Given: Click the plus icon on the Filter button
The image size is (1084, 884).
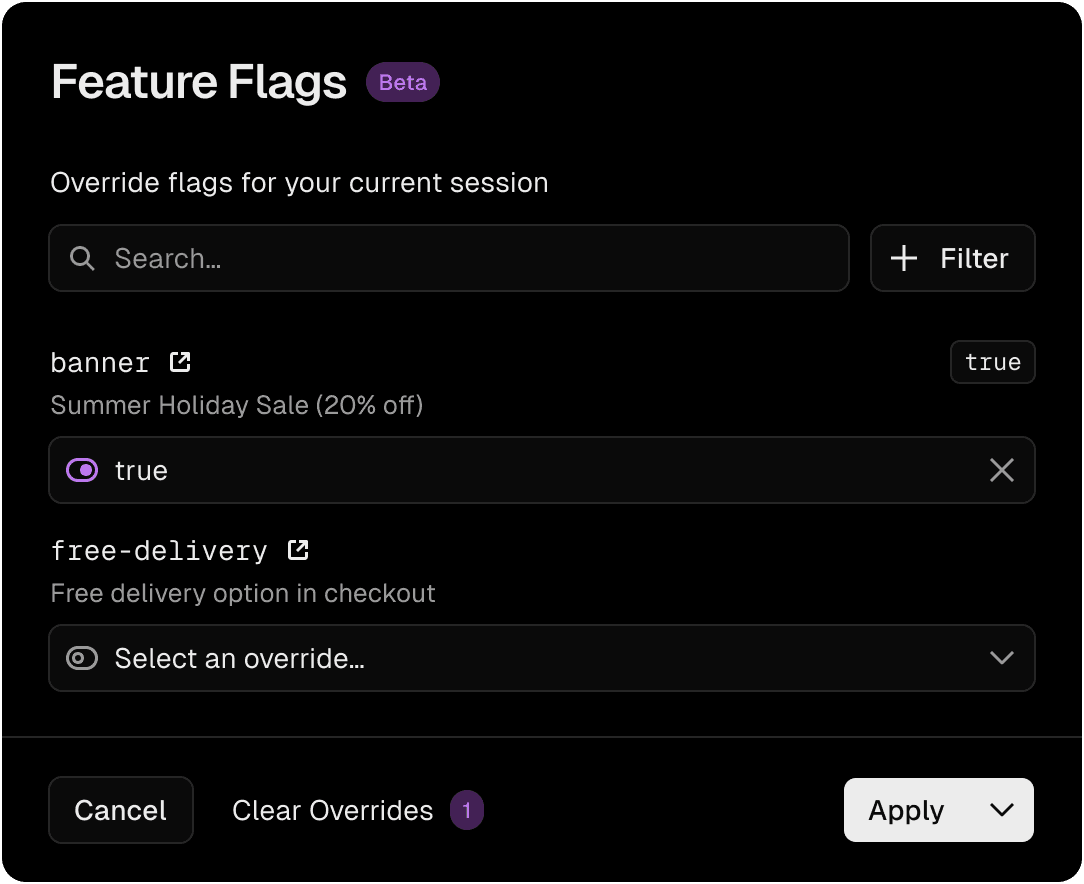Looking at the screenshot, I should pyautogui.click(x=903, y=258).
